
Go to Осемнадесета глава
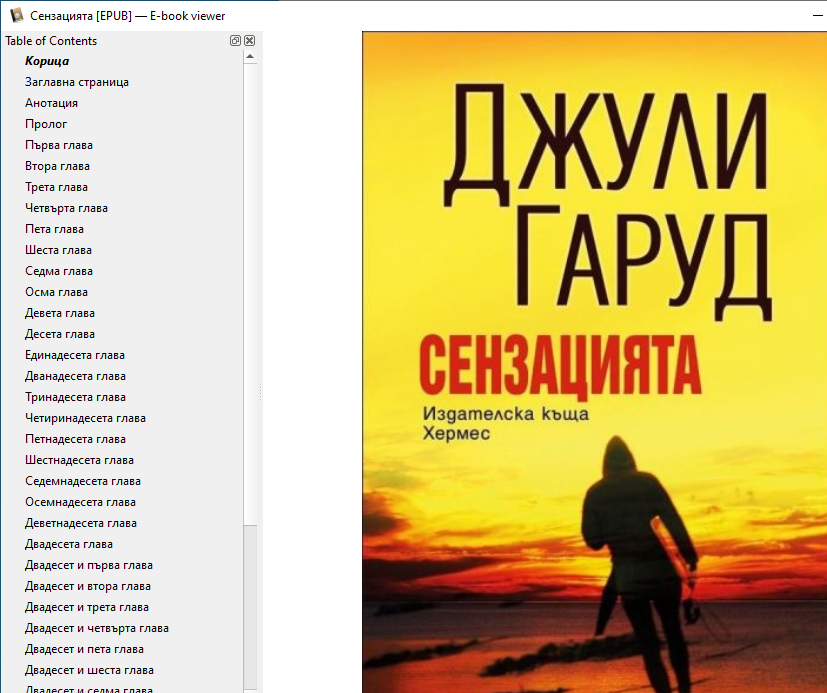click(80, 502)
